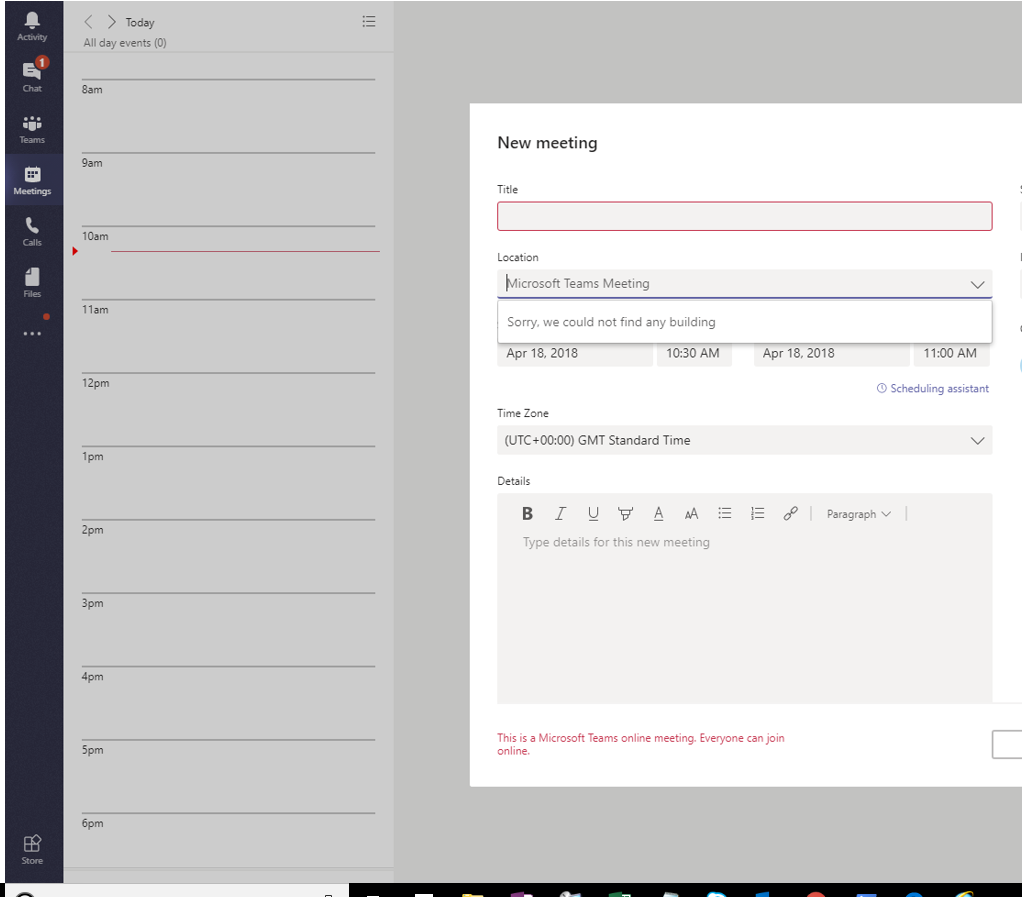1022x897 pixels.
Task: Click the 1pm time label
Action: [x=93, y=457]
